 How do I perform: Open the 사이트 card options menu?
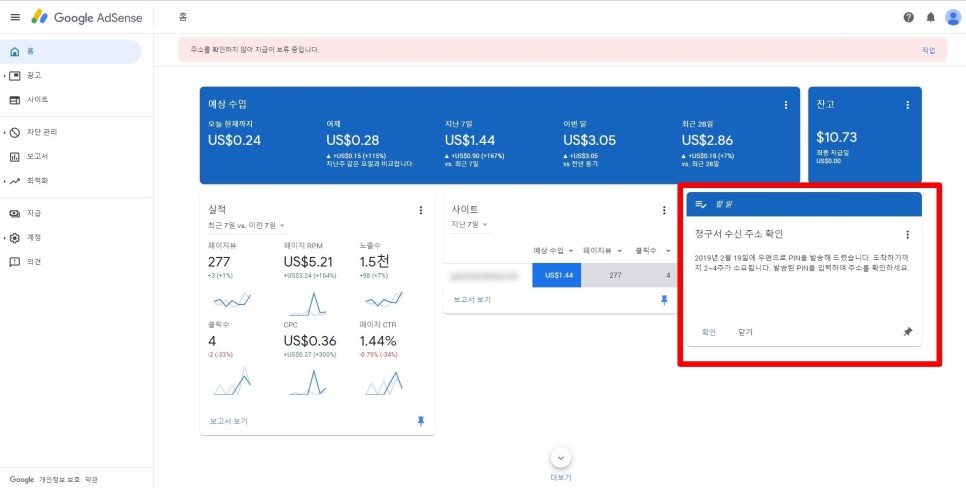point(664,210)
